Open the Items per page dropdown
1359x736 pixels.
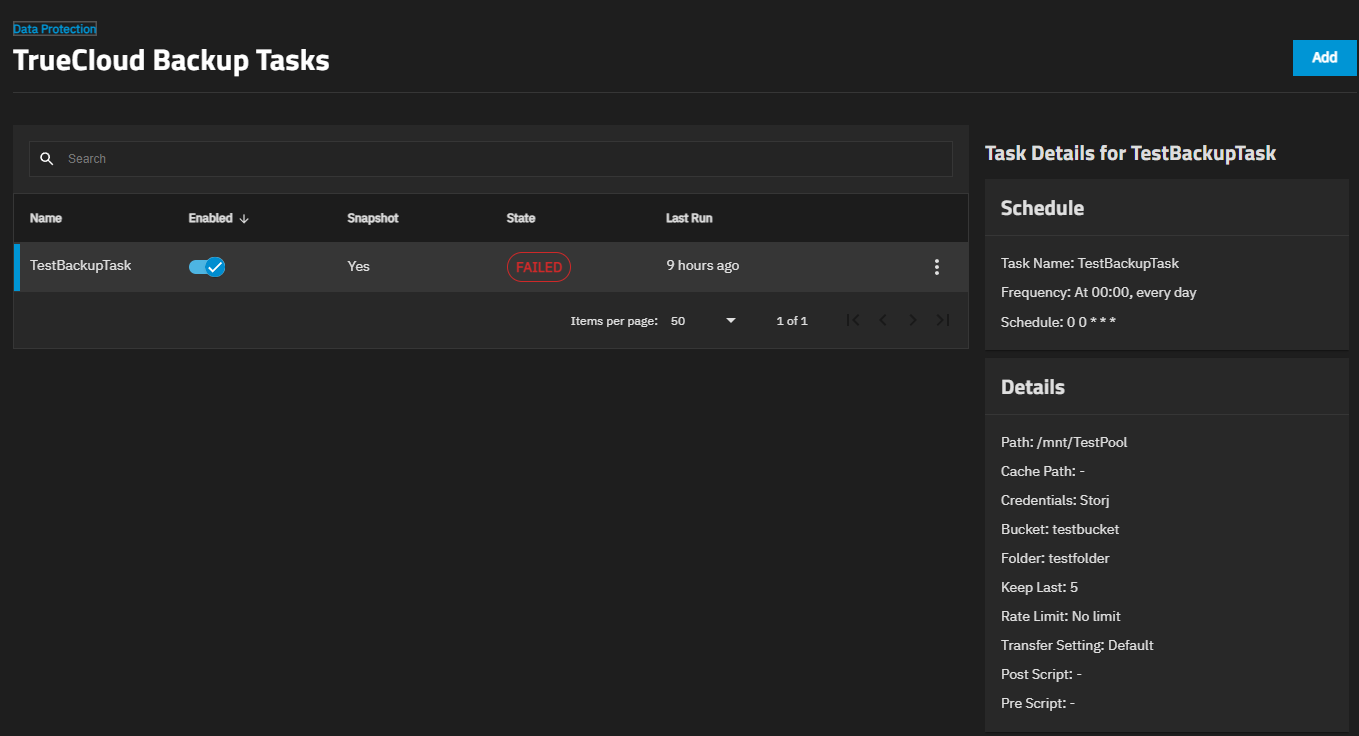[x=703, y=321]
